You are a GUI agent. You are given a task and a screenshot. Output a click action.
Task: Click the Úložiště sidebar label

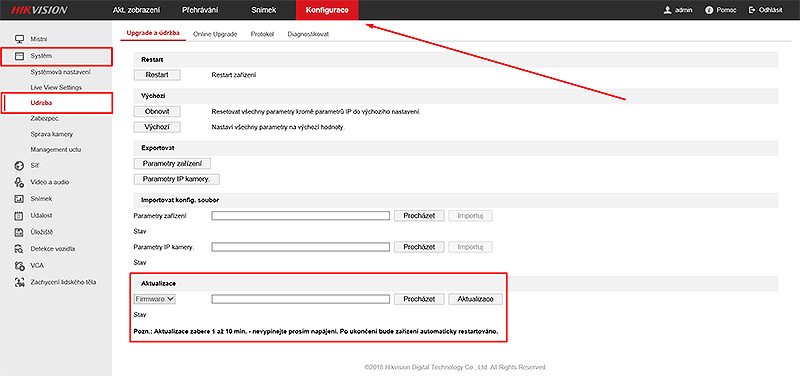coord(41,232)
